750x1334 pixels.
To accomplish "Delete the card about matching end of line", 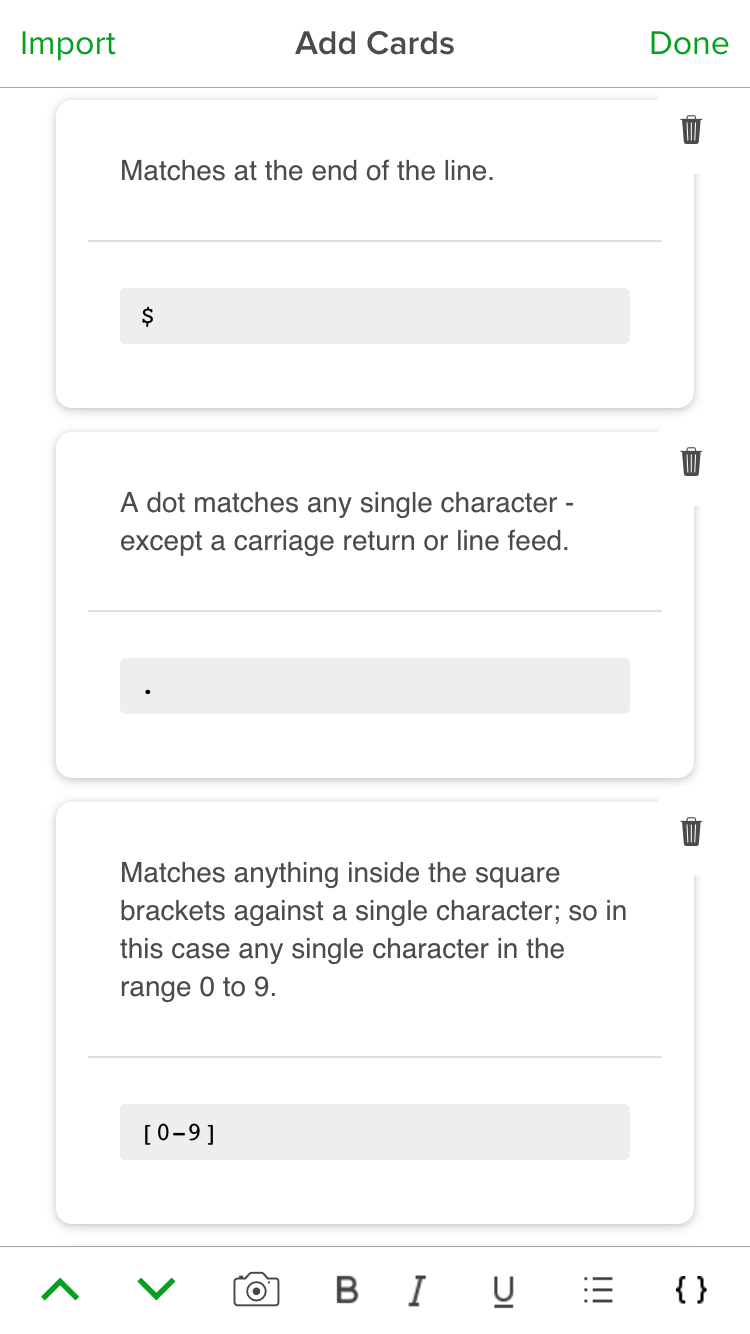I will 691,129.
